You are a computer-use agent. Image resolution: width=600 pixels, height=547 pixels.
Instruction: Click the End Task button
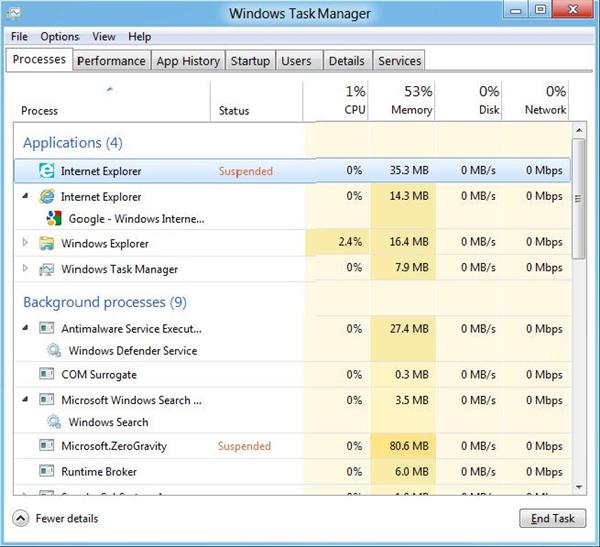pyautogui.click(x=553, y=518)
